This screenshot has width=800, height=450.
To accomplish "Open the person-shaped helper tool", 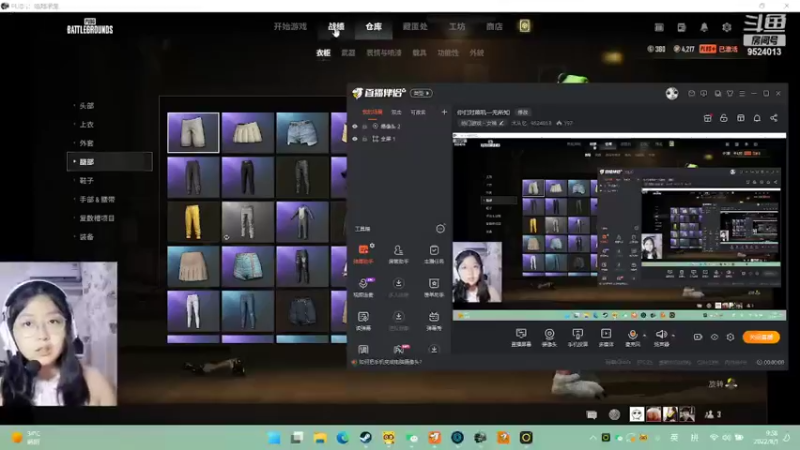I will coord(398,254).
